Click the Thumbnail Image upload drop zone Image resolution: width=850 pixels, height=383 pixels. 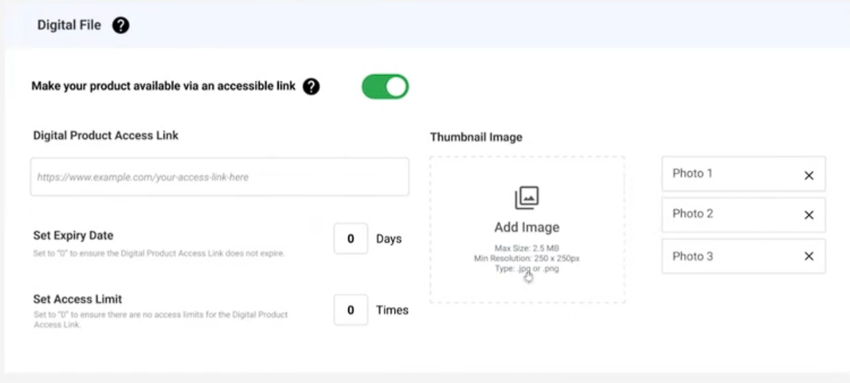pyautogui.click(x=527, y=230)
